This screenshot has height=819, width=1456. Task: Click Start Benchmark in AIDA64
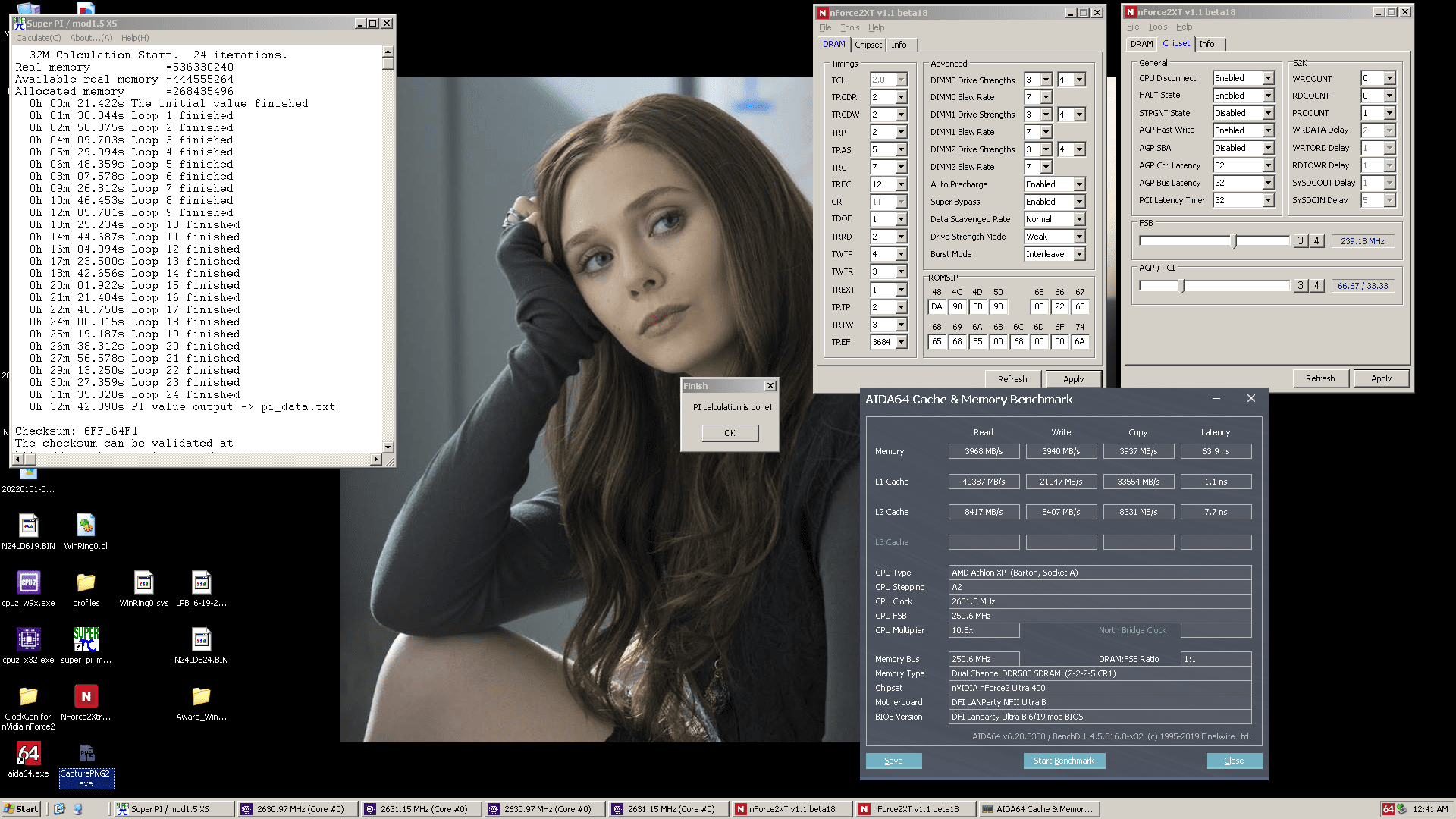(x=1063, y=761)
